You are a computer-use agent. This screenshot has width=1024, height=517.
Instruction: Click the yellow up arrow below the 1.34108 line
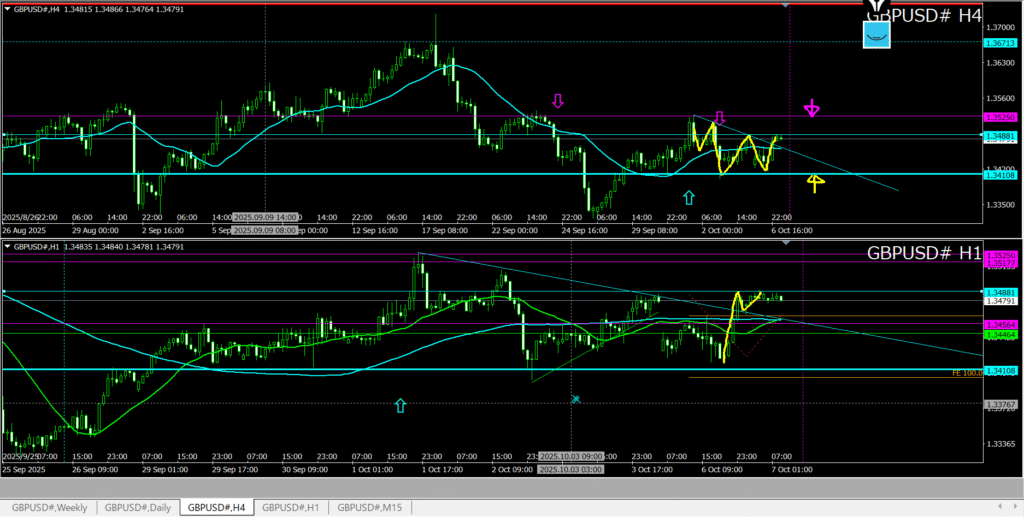[x=815, y=183]
